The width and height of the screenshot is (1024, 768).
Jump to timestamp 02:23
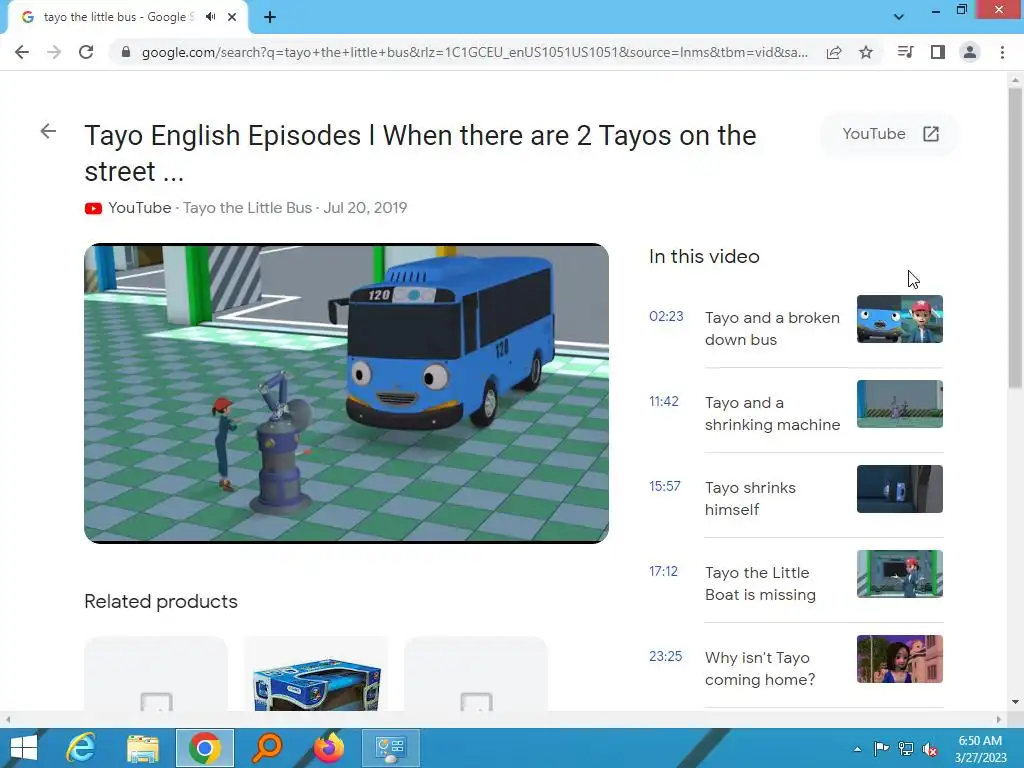click(x=666, y=317)
